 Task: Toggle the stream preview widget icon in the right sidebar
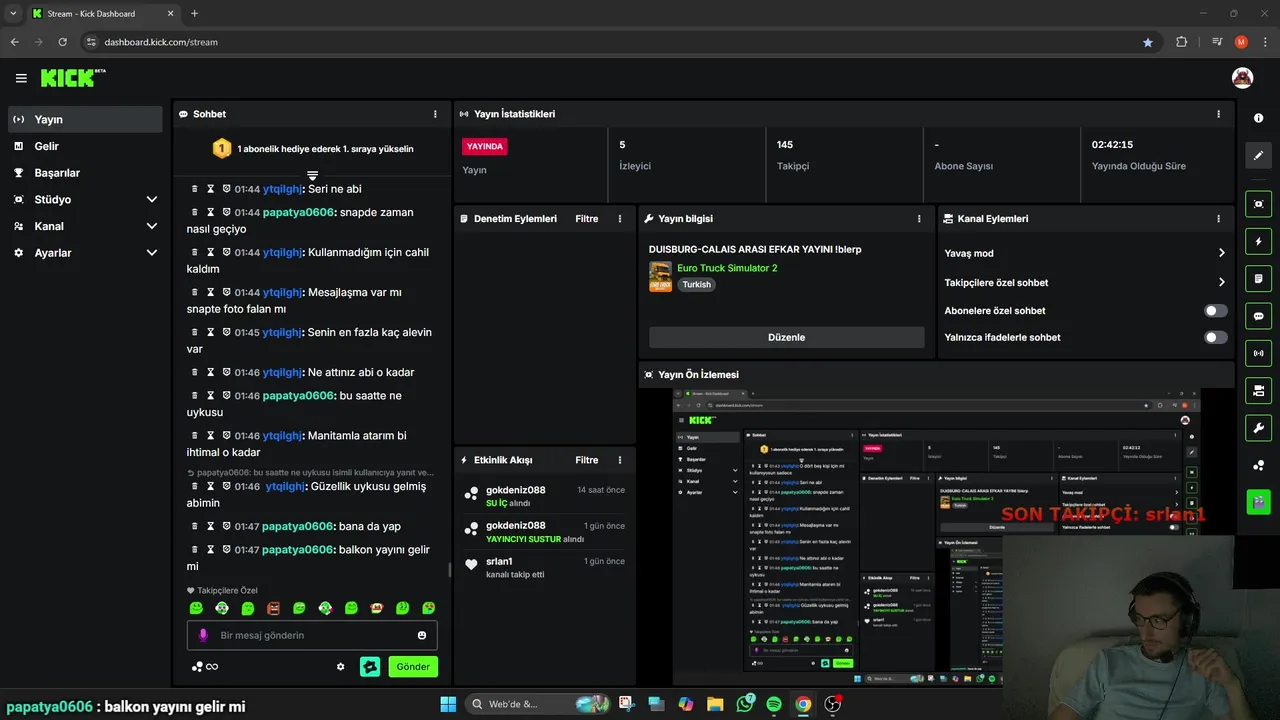pyautogui.click(x=1258, y=204)
